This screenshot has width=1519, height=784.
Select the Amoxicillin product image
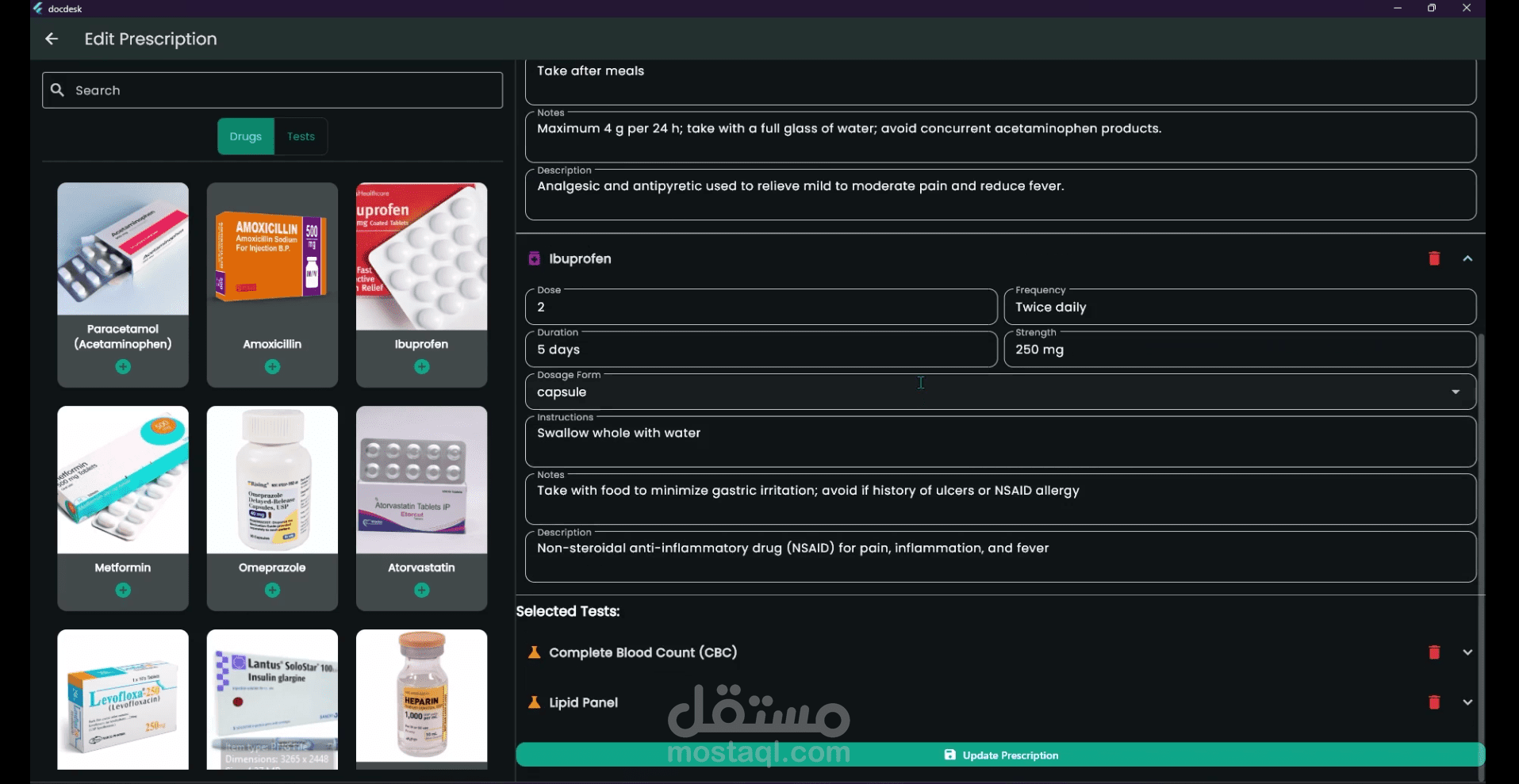point(272,256)
